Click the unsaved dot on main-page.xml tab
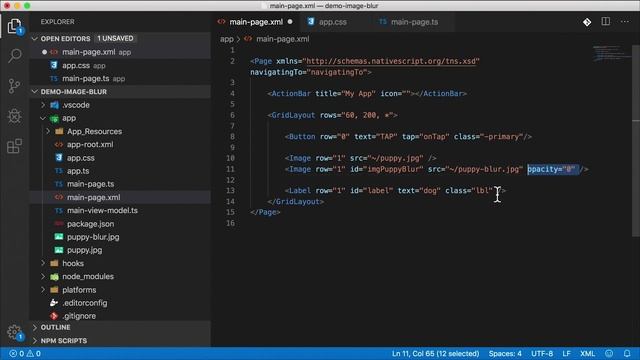The height and width of the screenshot is (360, 640). 290,22
